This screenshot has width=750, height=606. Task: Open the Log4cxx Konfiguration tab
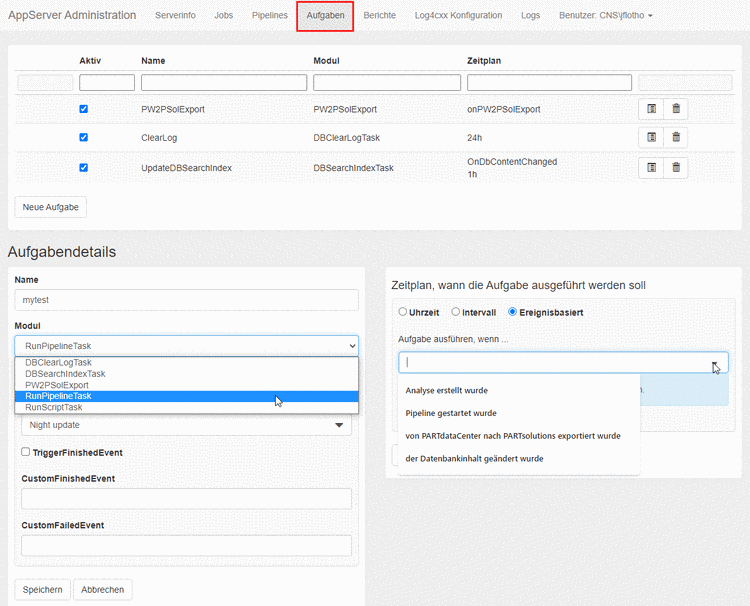pos(458,16)
